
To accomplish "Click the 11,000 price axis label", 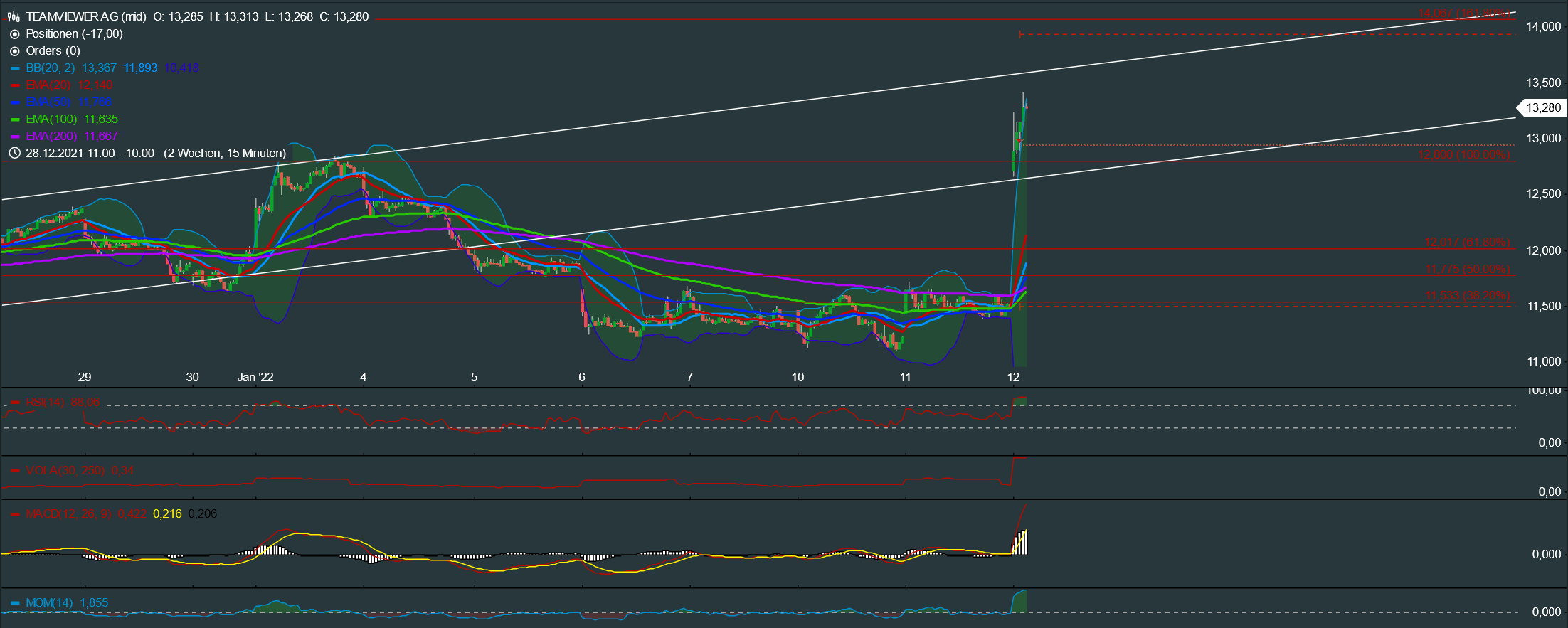I will 1543,362.
